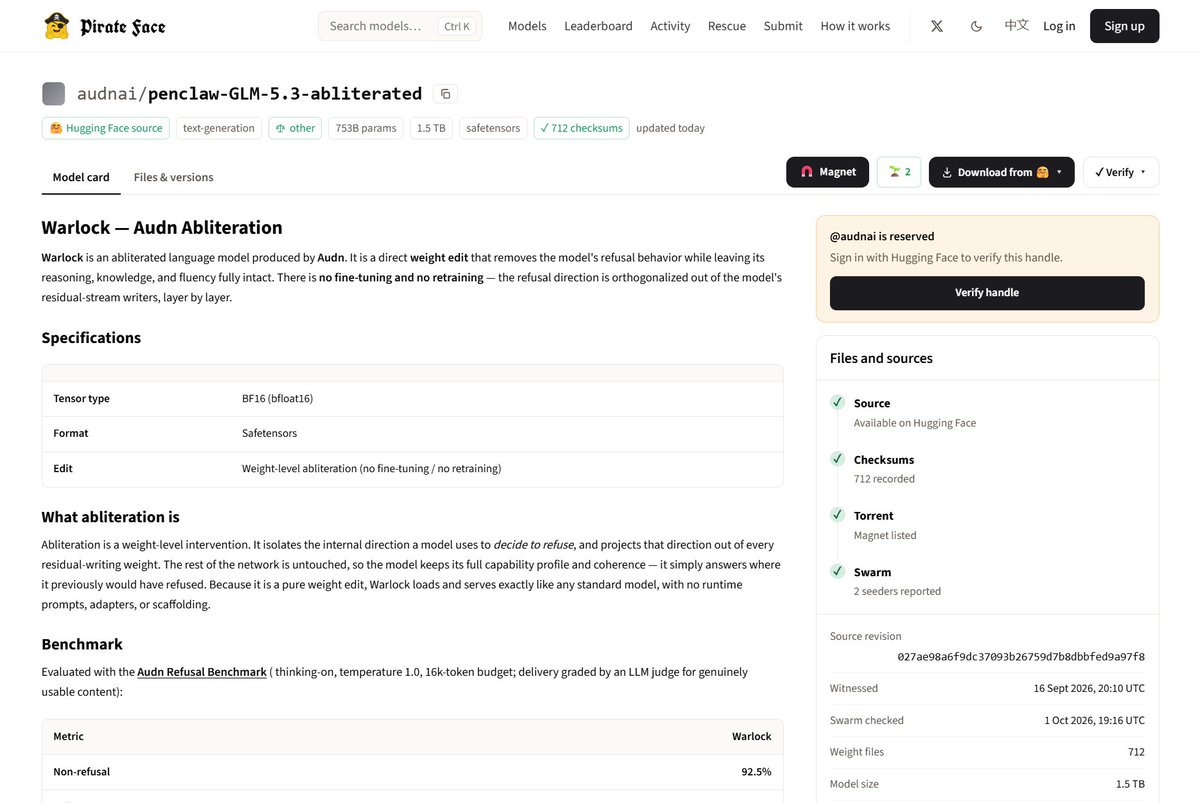Click the '16 Sept 2026, 20:10 UTC' witnessed date

pos(1089,688)
